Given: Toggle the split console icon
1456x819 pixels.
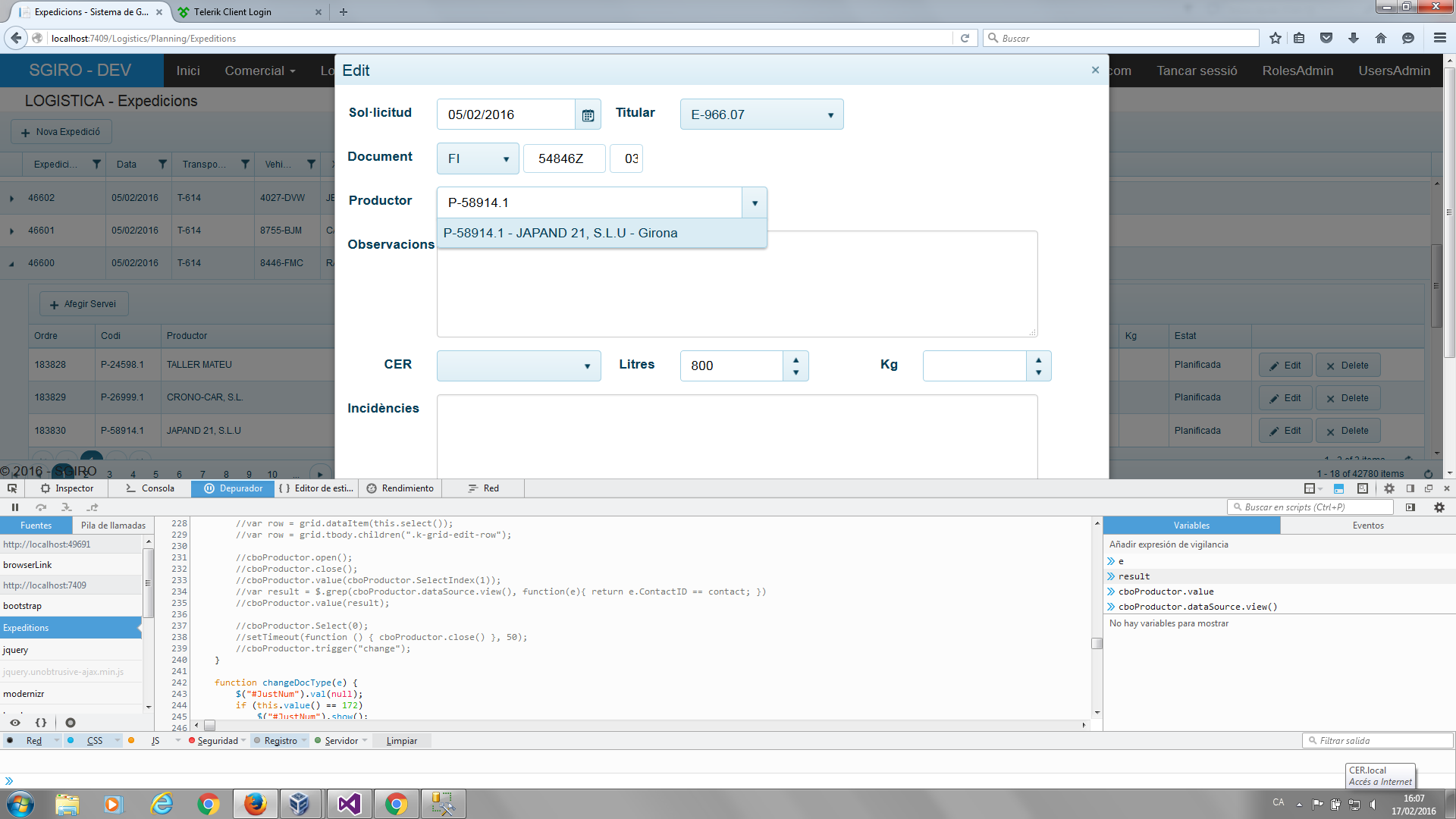Looking at the screenshot, I should (1338, 488).
